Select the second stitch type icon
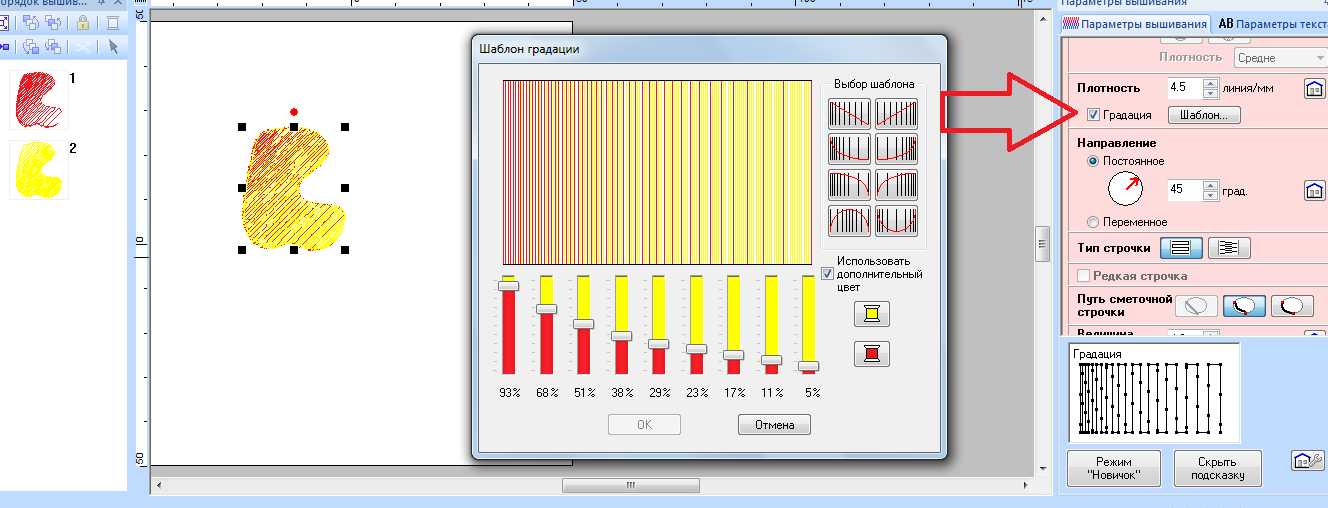 tap(1229, 248)
